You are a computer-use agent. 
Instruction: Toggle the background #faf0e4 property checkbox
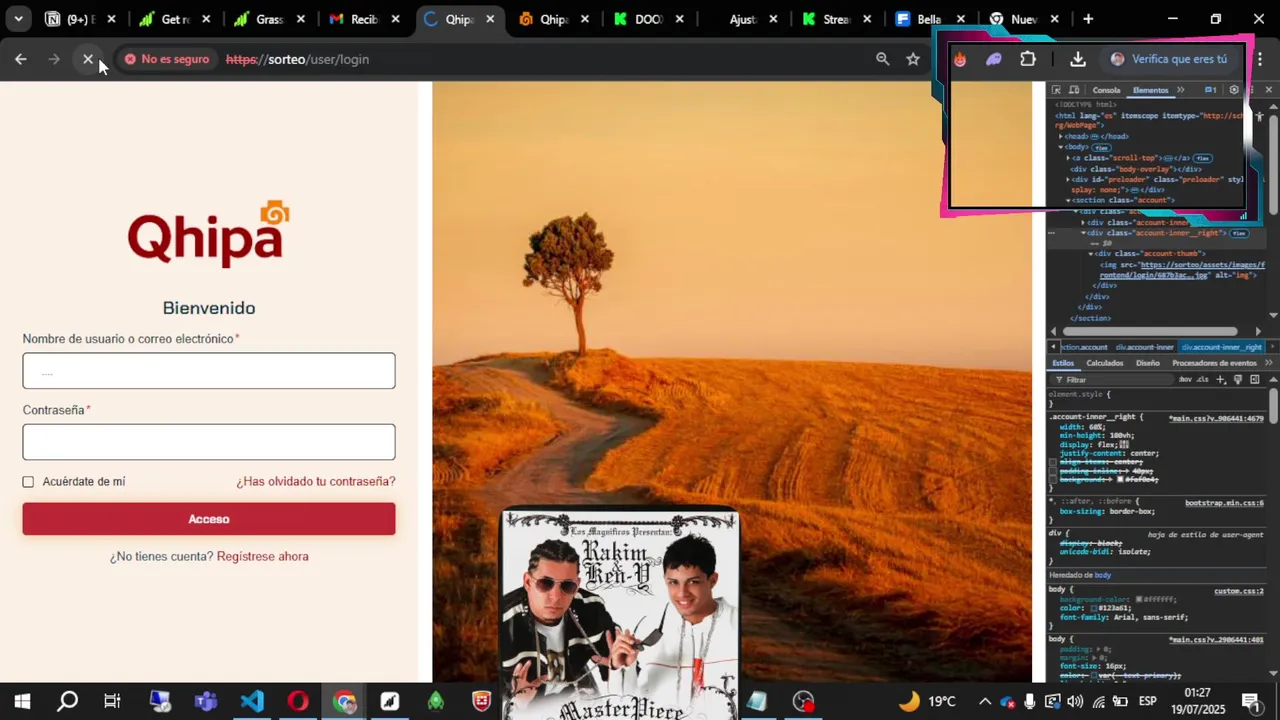1052,481
